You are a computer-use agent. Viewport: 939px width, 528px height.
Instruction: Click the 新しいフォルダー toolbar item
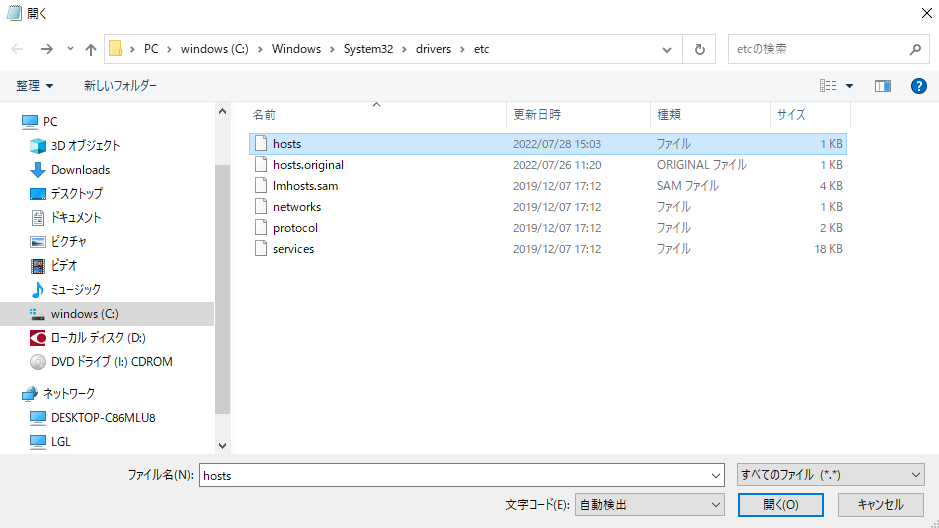tap(120, 86)
